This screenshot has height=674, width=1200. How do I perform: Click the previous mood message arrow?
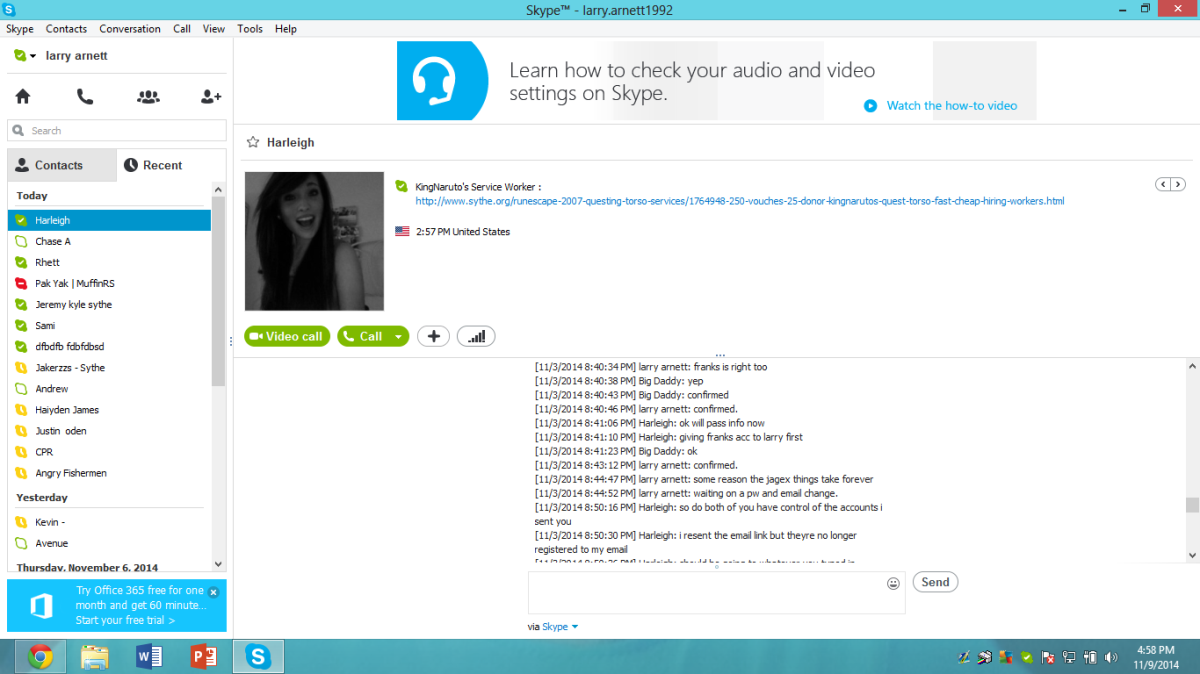[x=1162, y=184]
